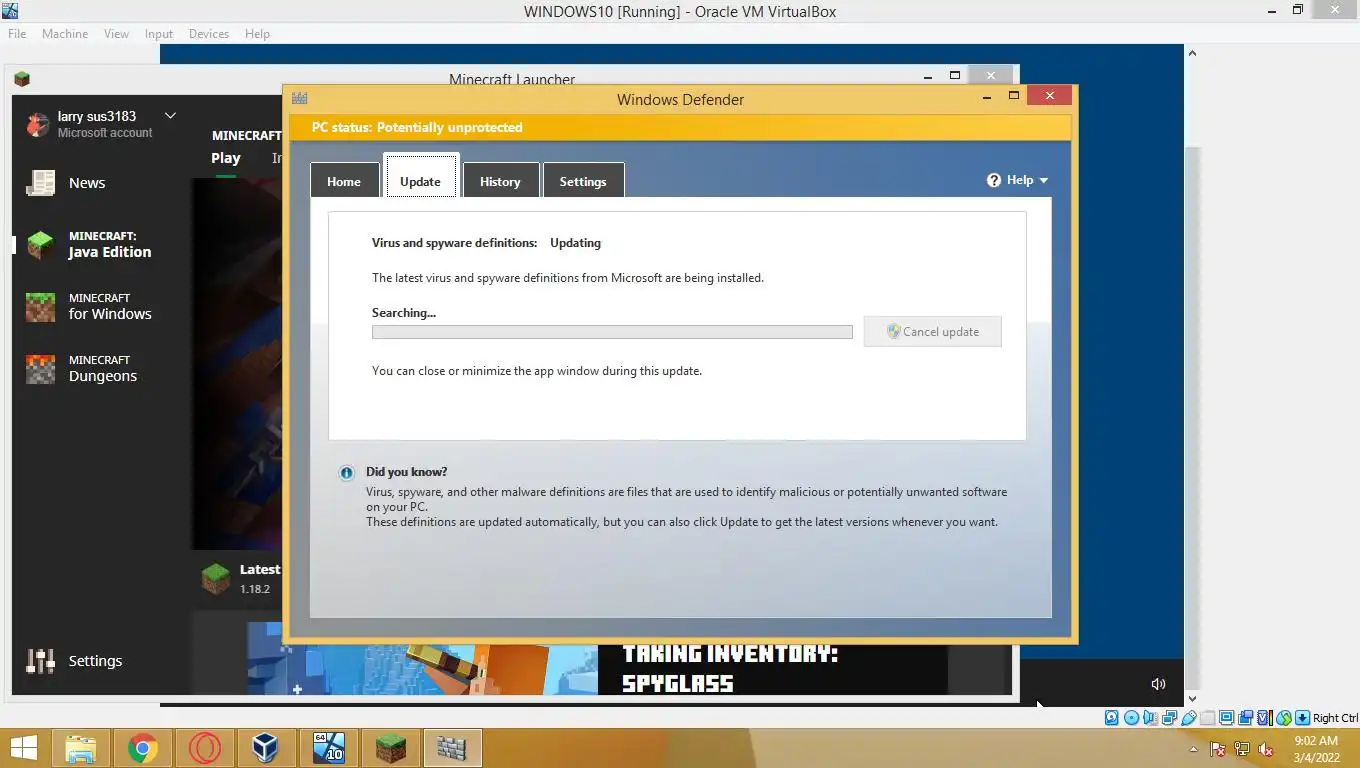Click the VirtualBox hard disk activity icon
The height and width of the screenshot is (768, 1360).
pyautogui.click(x=1112, y=718)
